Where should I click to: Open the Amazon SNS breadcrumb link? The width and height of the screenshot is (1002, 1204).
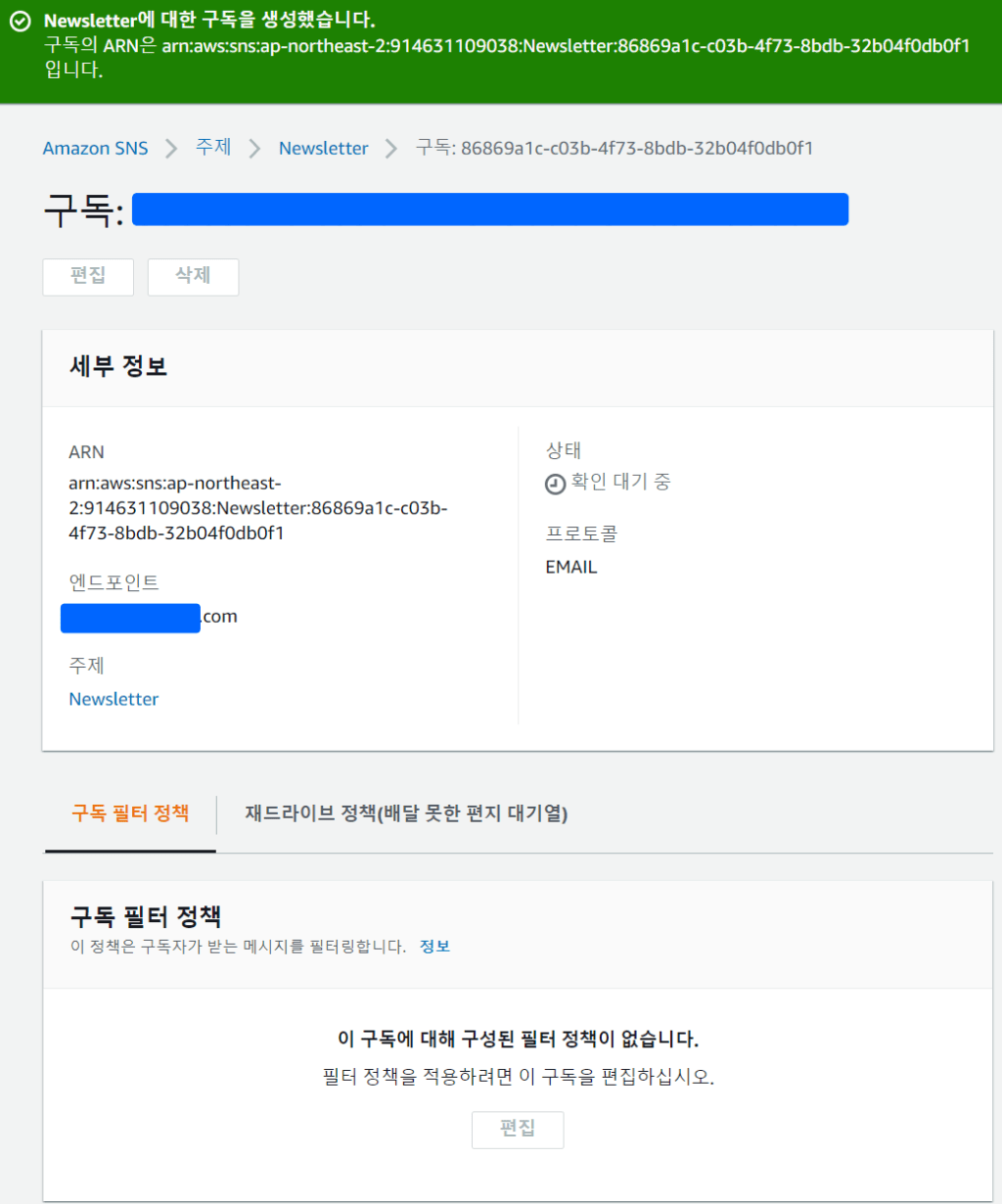(95, 148)
